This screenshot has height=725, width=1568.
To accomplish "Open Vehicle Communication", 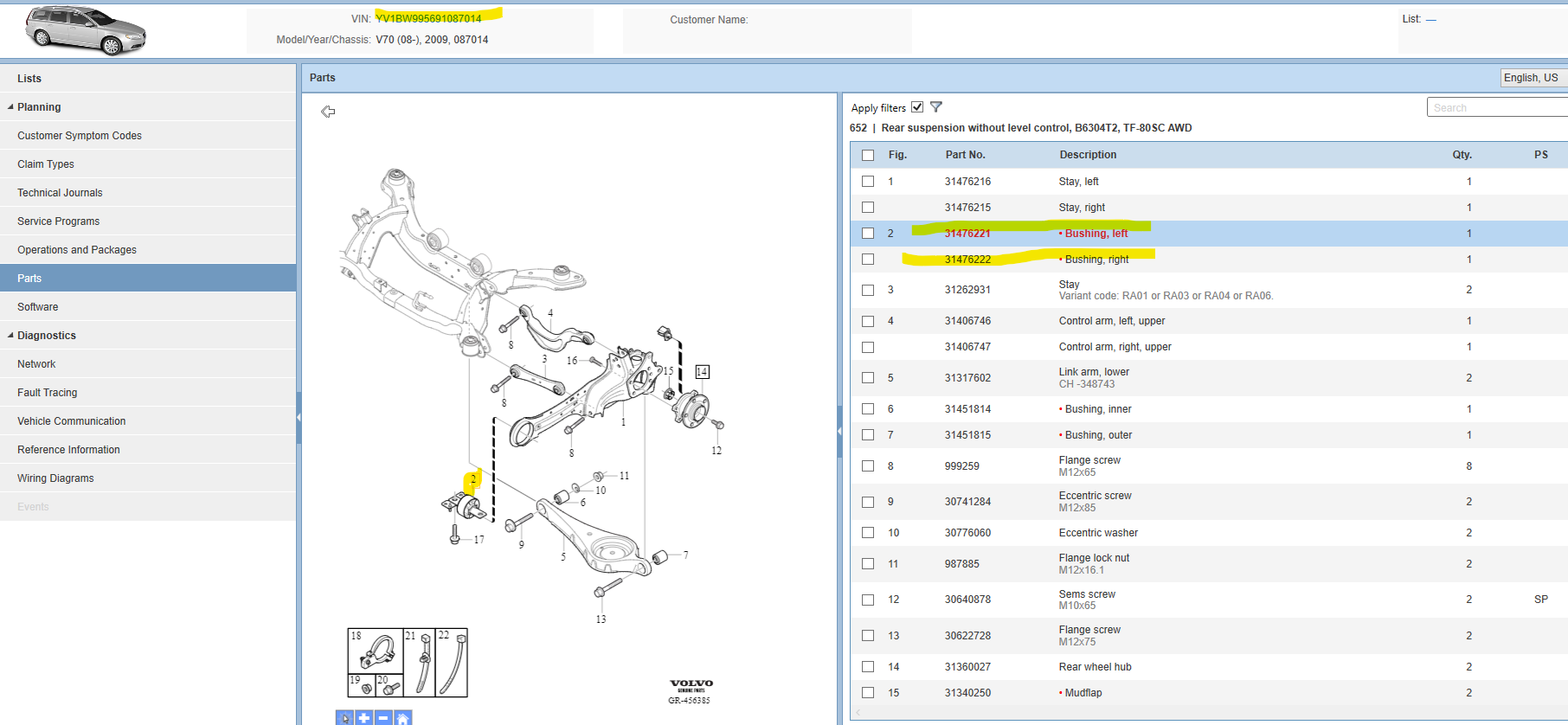I will [x=148, y=421].
